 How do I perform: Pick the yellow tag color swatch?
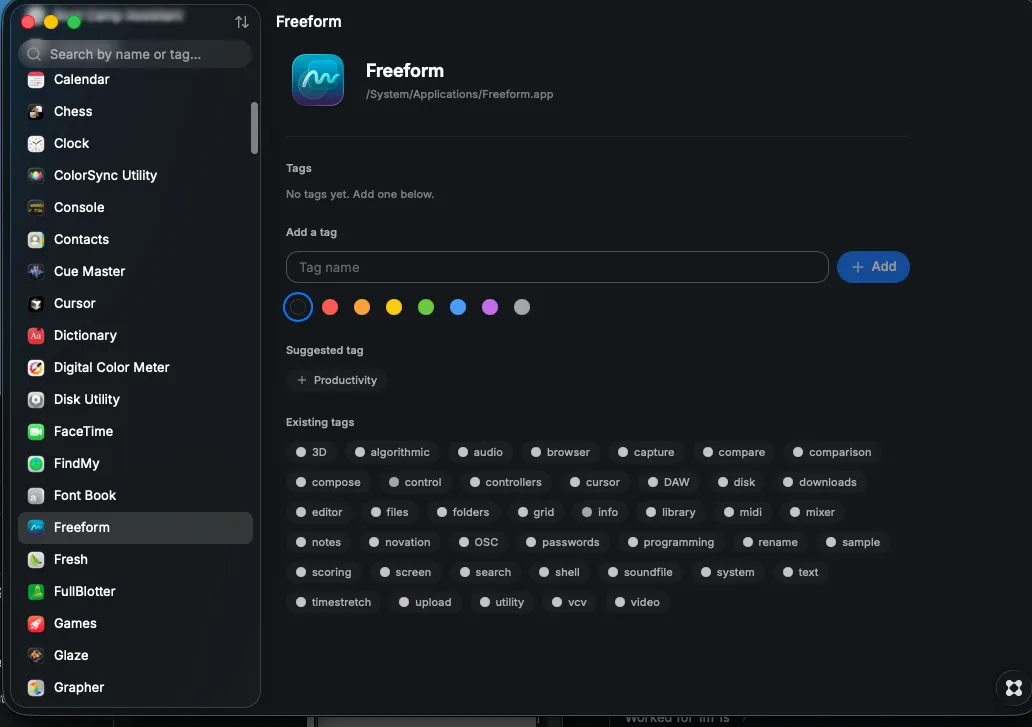pyautogui.click(x=394, y=307)
